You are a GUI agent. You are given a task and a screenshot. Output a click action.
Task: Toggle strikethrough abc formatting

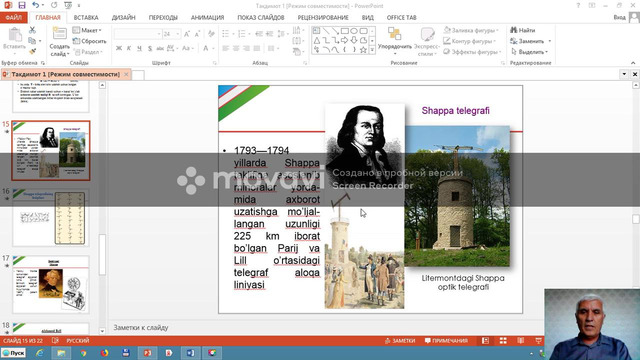coord(160,48)
